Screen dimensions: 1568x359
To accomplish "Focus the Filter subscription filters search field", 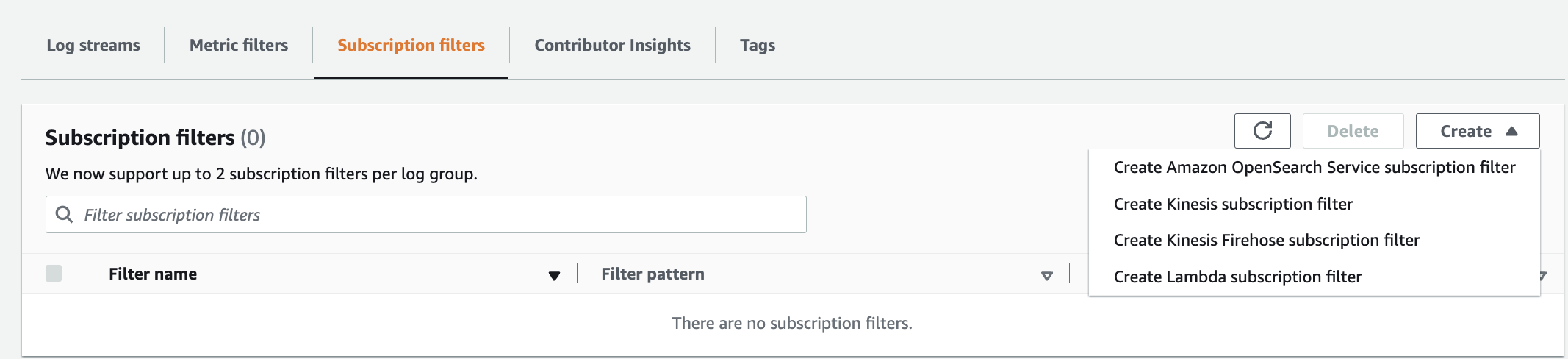I will coord(426,214).
